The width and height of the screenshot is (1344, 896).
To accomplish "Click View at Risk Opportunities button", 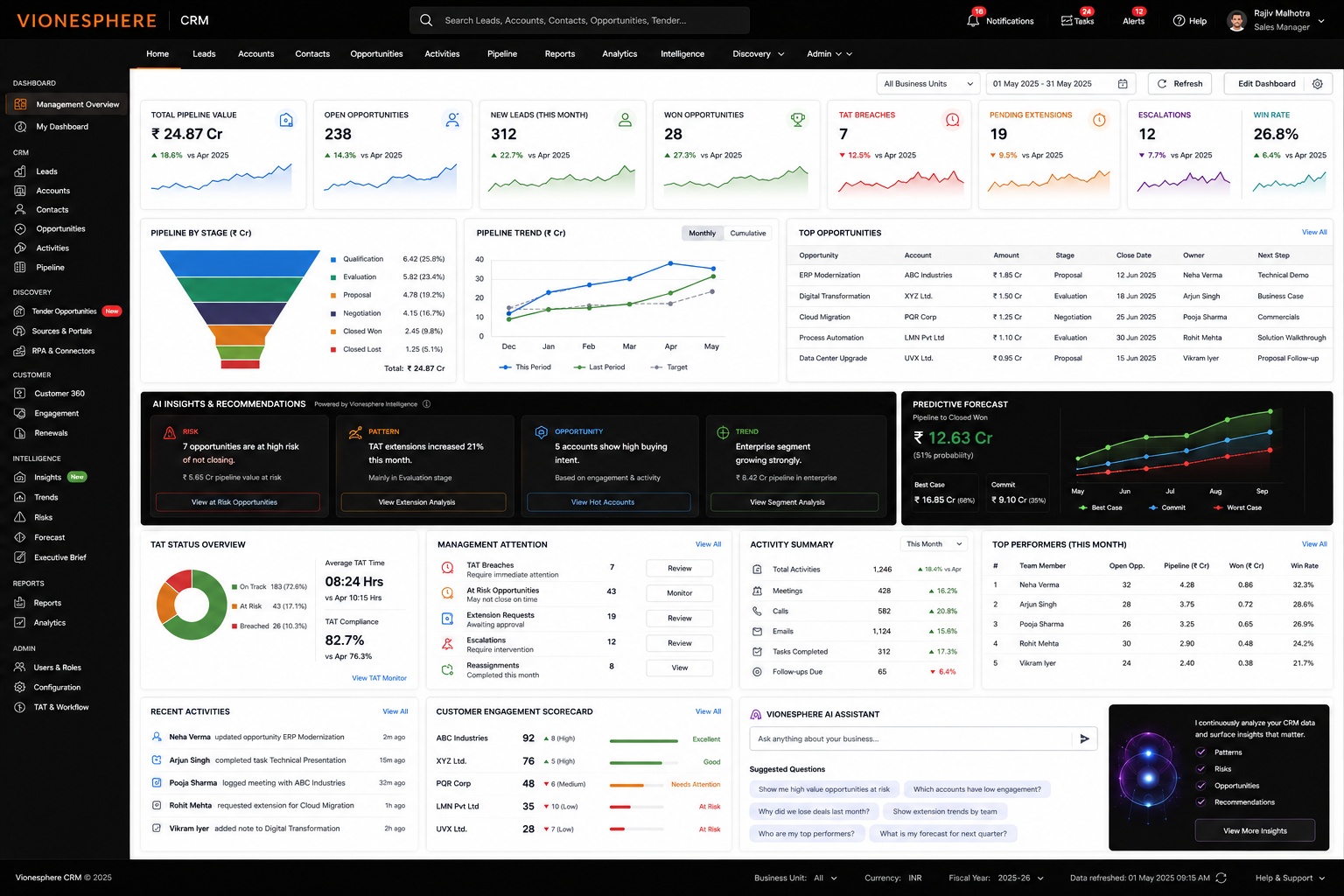I will tap(238, 502).
